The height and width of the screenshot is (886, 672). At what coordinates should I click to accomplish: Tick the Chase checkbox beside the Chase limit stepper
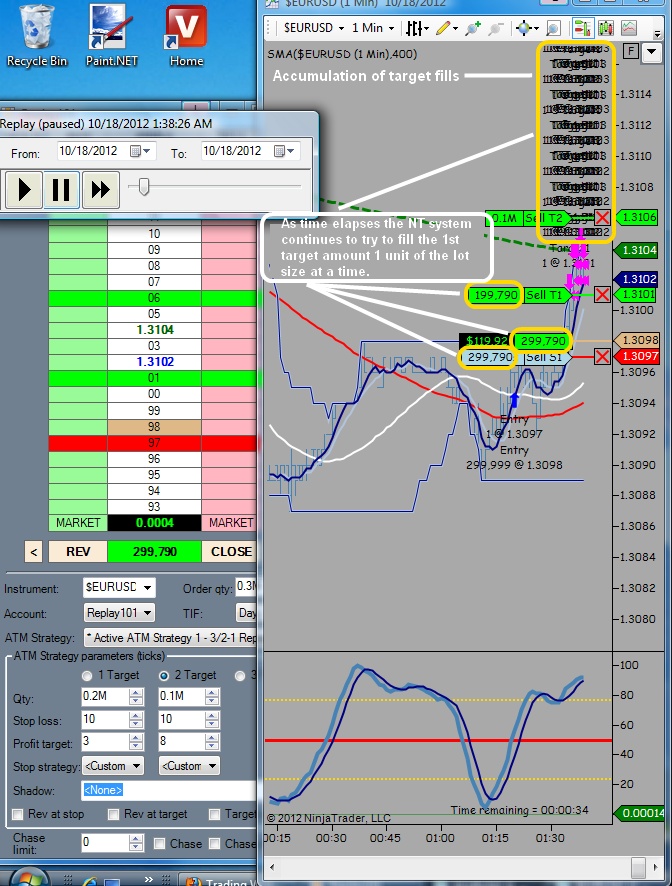click(159, 844)
